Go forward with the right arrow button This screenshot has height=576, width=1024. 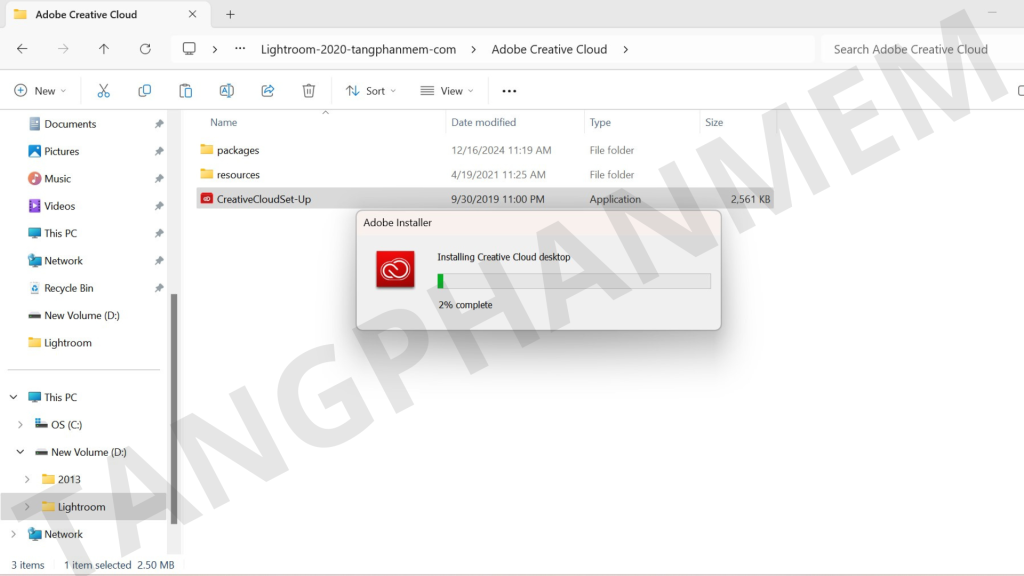point(63,49)
